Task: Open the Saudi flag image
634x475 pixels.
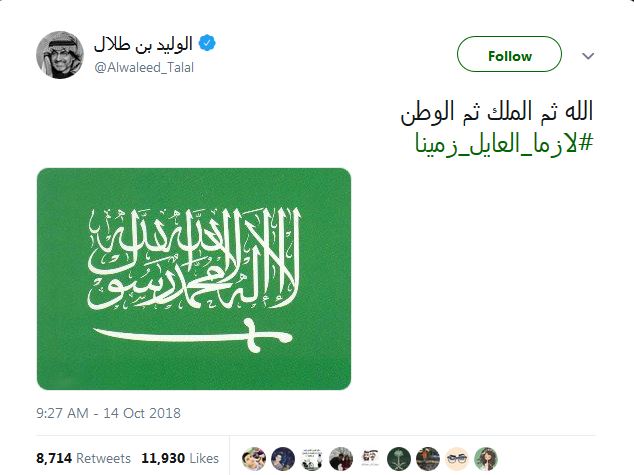Action: click(195, 279)
